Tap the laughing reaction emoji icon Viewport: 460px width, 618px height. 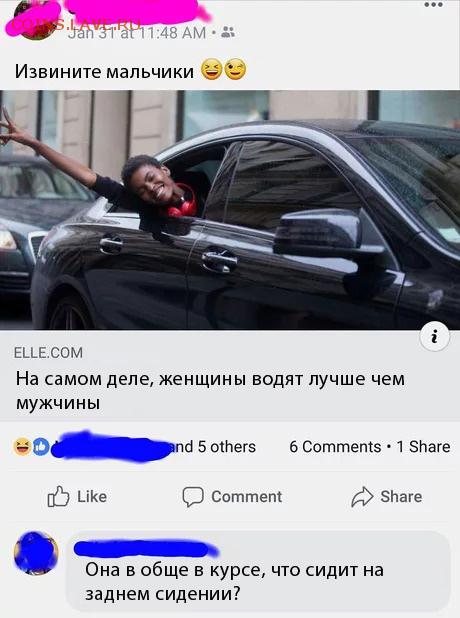click(x=22, y=447)
